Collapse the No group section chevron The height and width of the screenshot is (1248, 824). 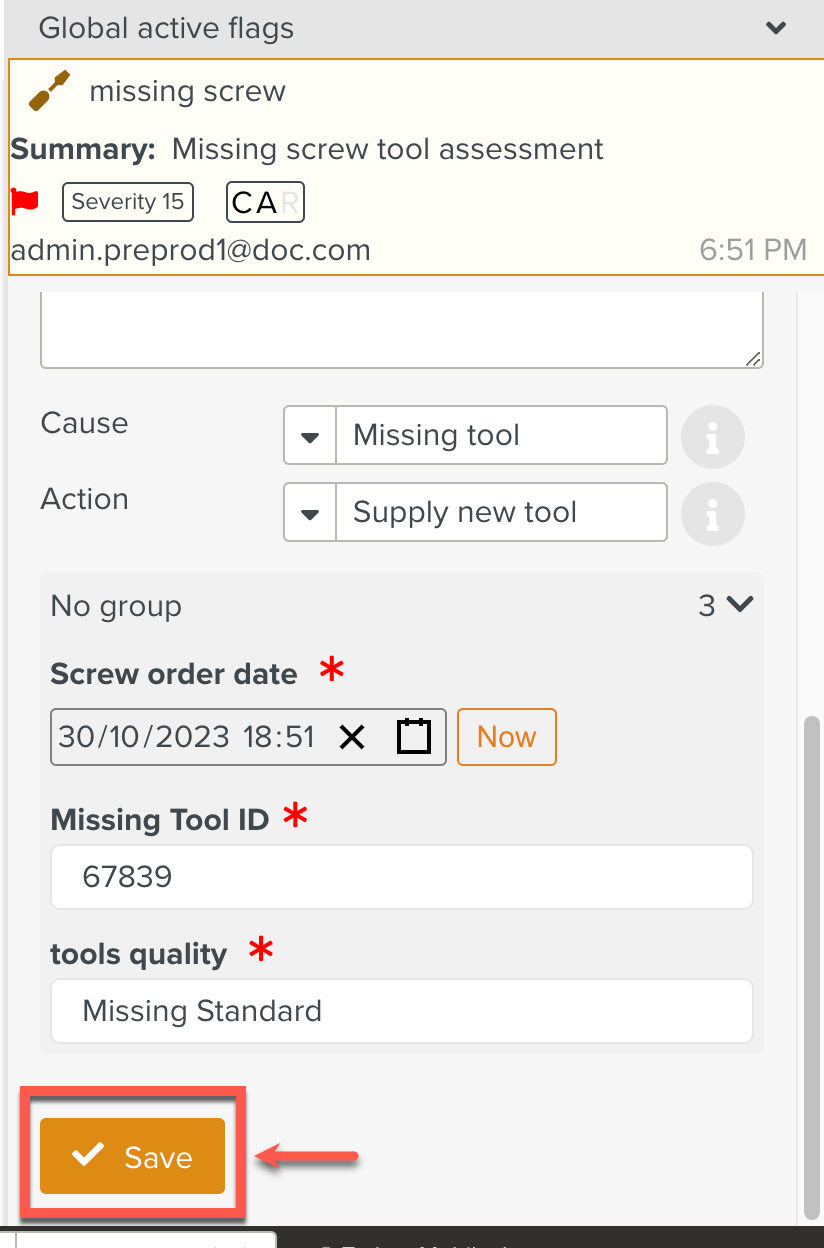(x=738, y=605)
